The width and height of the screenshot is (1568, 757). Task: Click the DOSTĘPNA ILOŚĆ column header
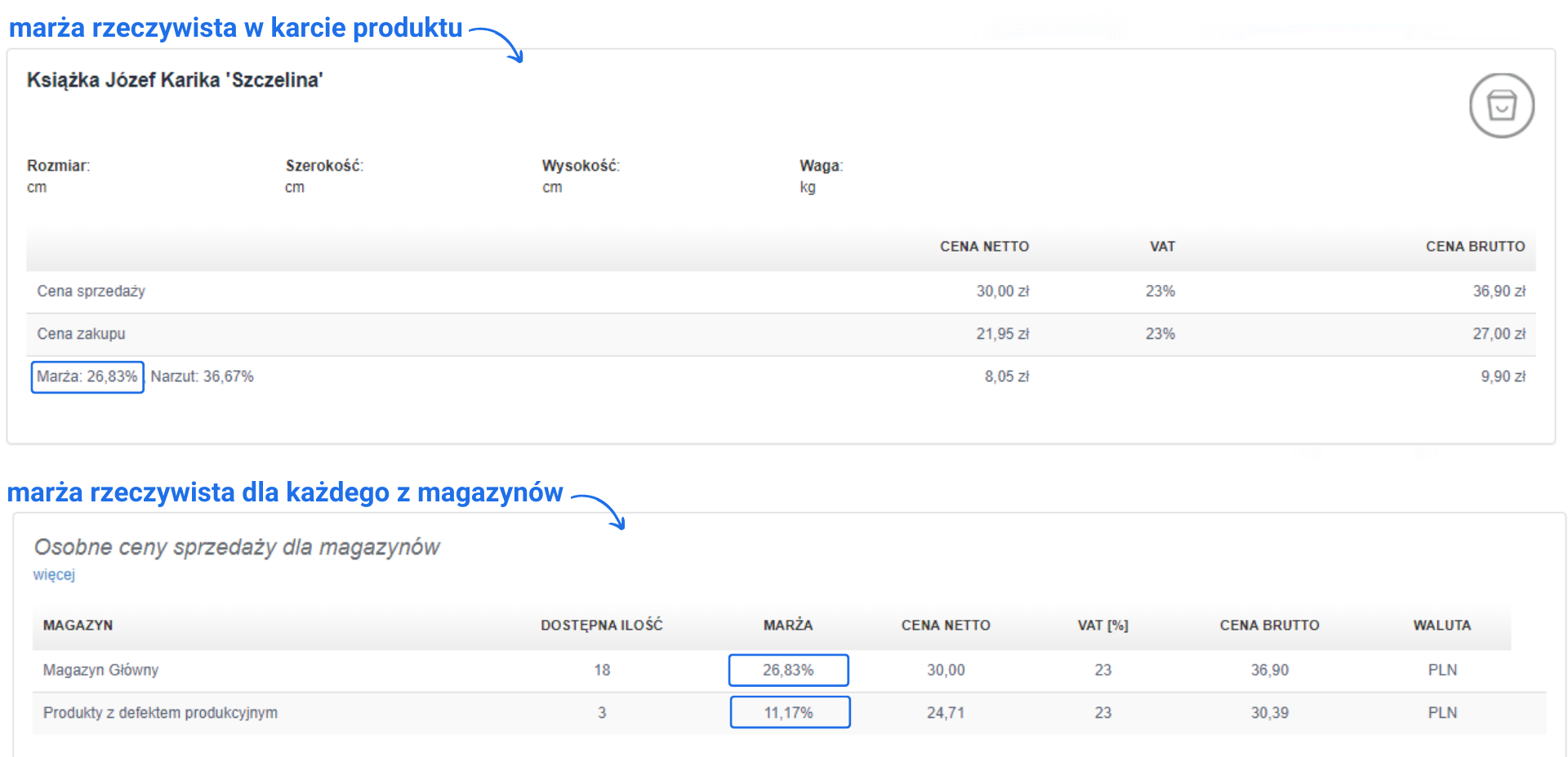tap(601, 626)
